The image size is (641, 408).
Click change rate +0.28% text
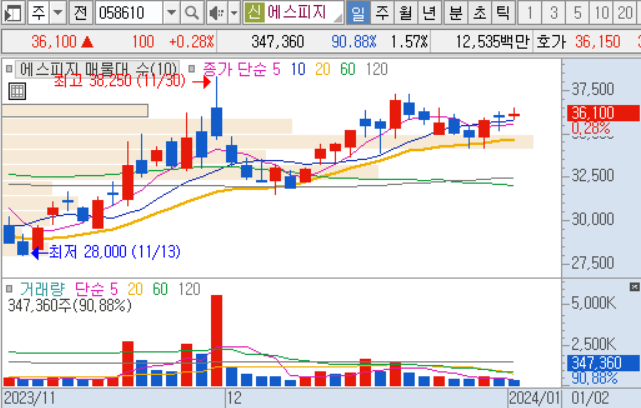191,42
